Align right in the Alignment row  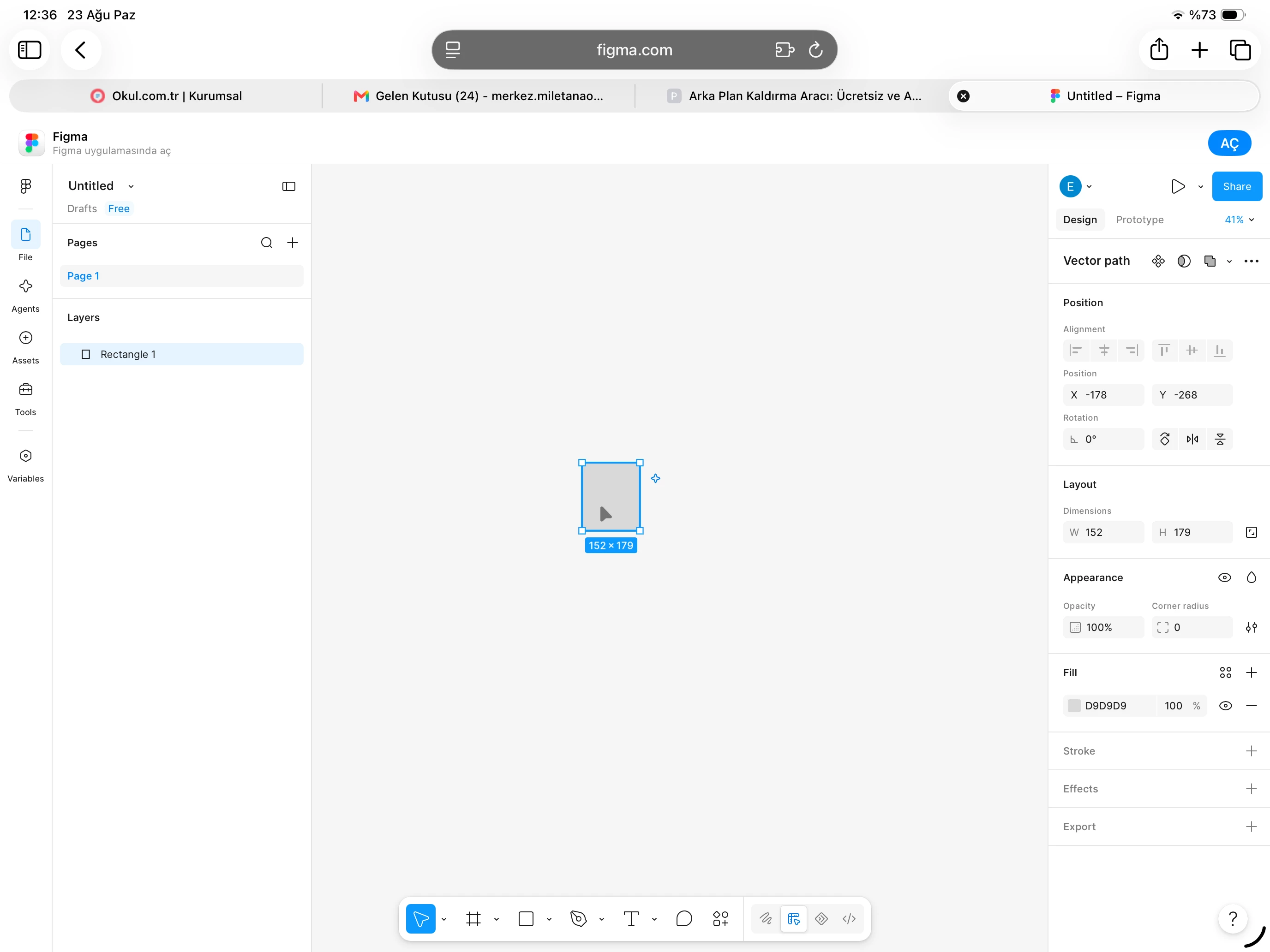tap(1131, 350)
